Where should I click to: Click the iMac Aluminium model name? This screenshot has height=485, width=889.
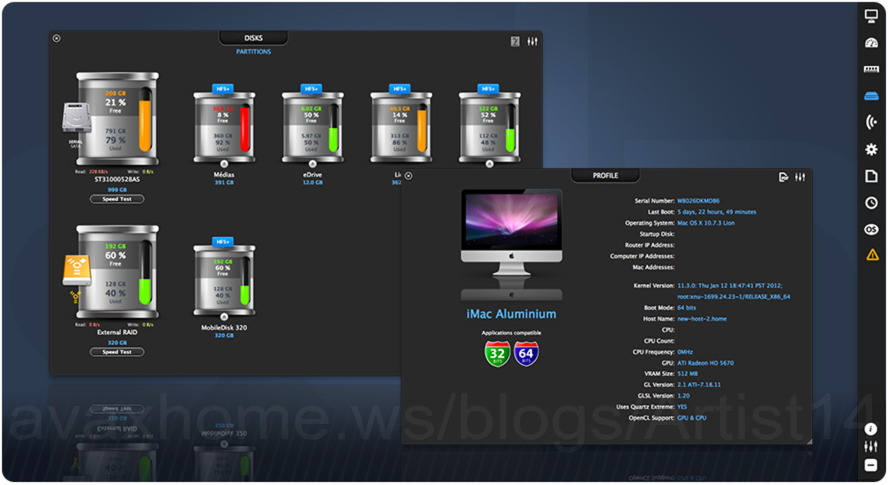511,314
